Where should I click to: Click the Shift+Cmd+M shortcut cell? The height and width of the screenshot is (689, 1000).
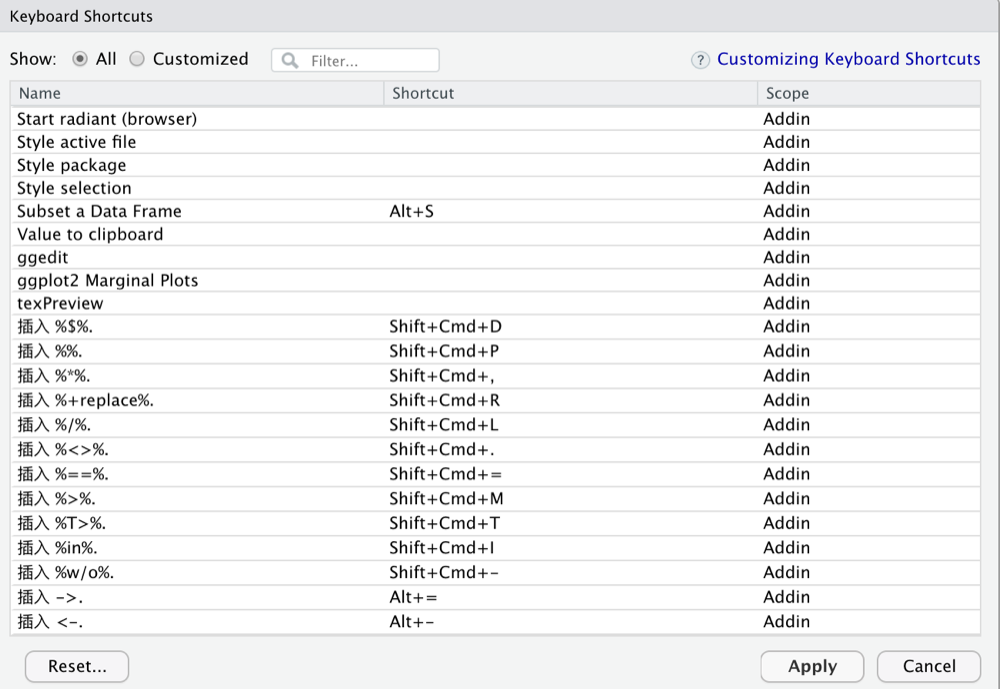tap(446, 498)
